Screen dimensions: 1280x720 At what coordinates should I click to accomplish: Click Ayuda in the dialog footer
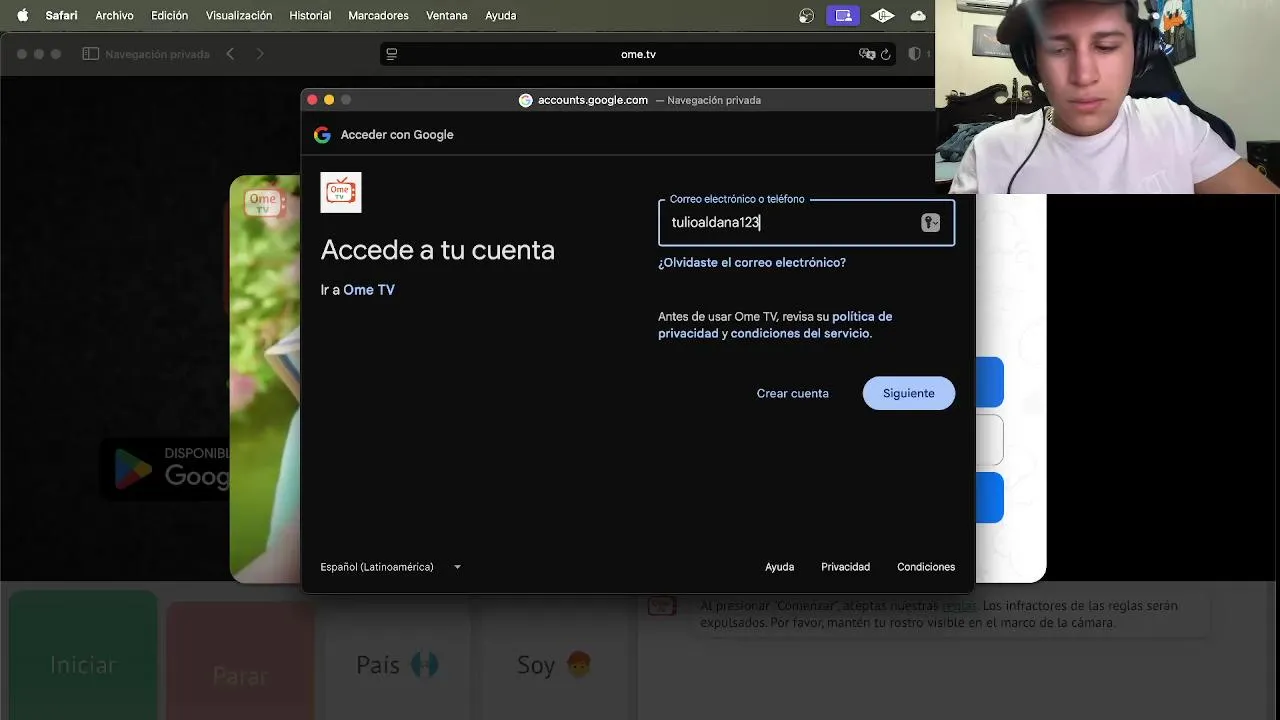tap(779, 567)
